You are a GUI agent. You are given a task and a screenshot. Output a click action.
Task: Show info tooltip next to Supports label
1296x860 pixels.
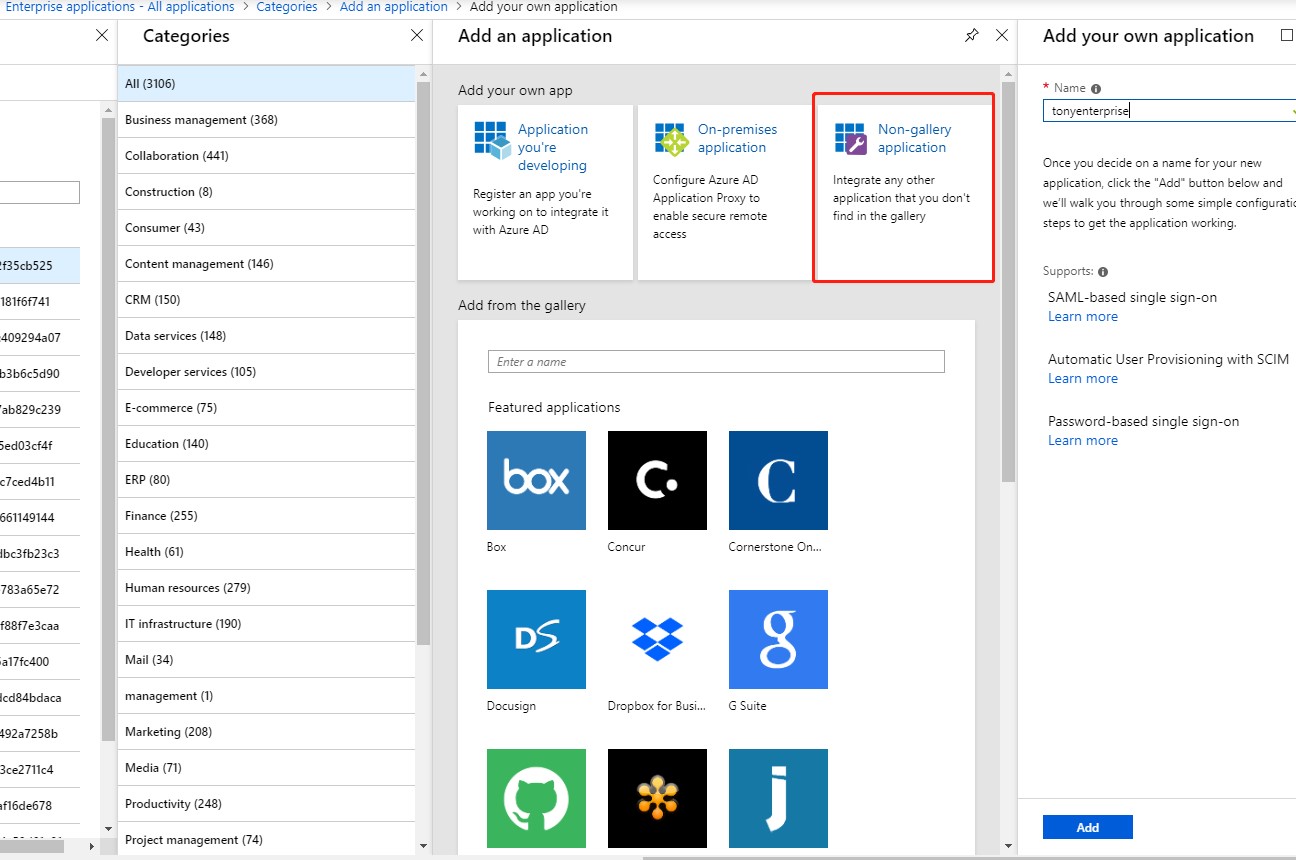click(1103, 272)
